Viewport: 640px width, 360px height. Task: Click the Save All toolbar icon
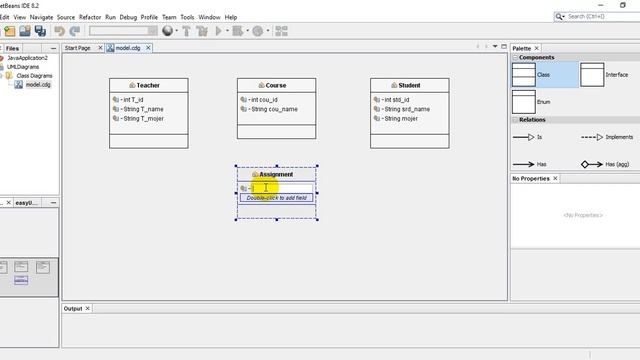(x=40, y=31)
